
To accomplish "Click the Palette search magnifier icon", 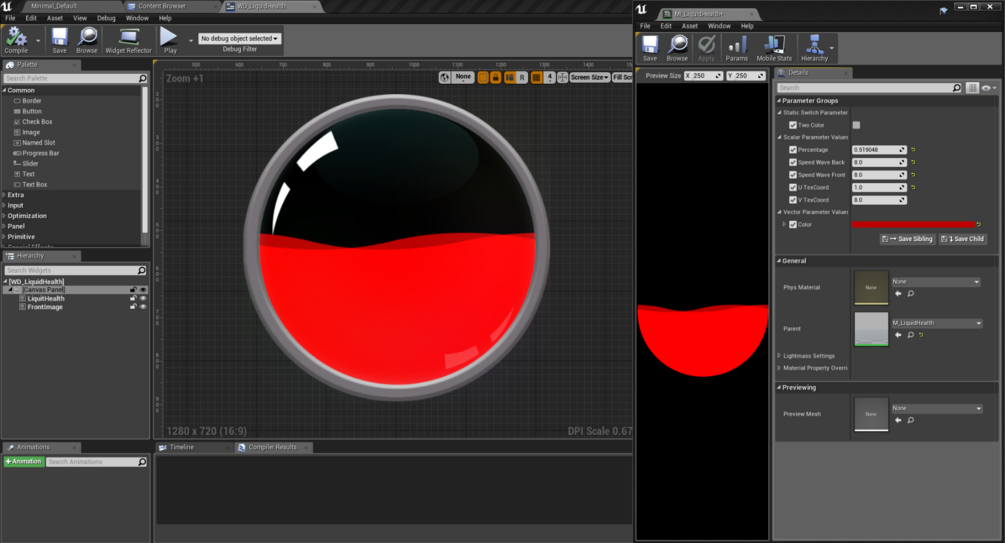I will point(142,78).
